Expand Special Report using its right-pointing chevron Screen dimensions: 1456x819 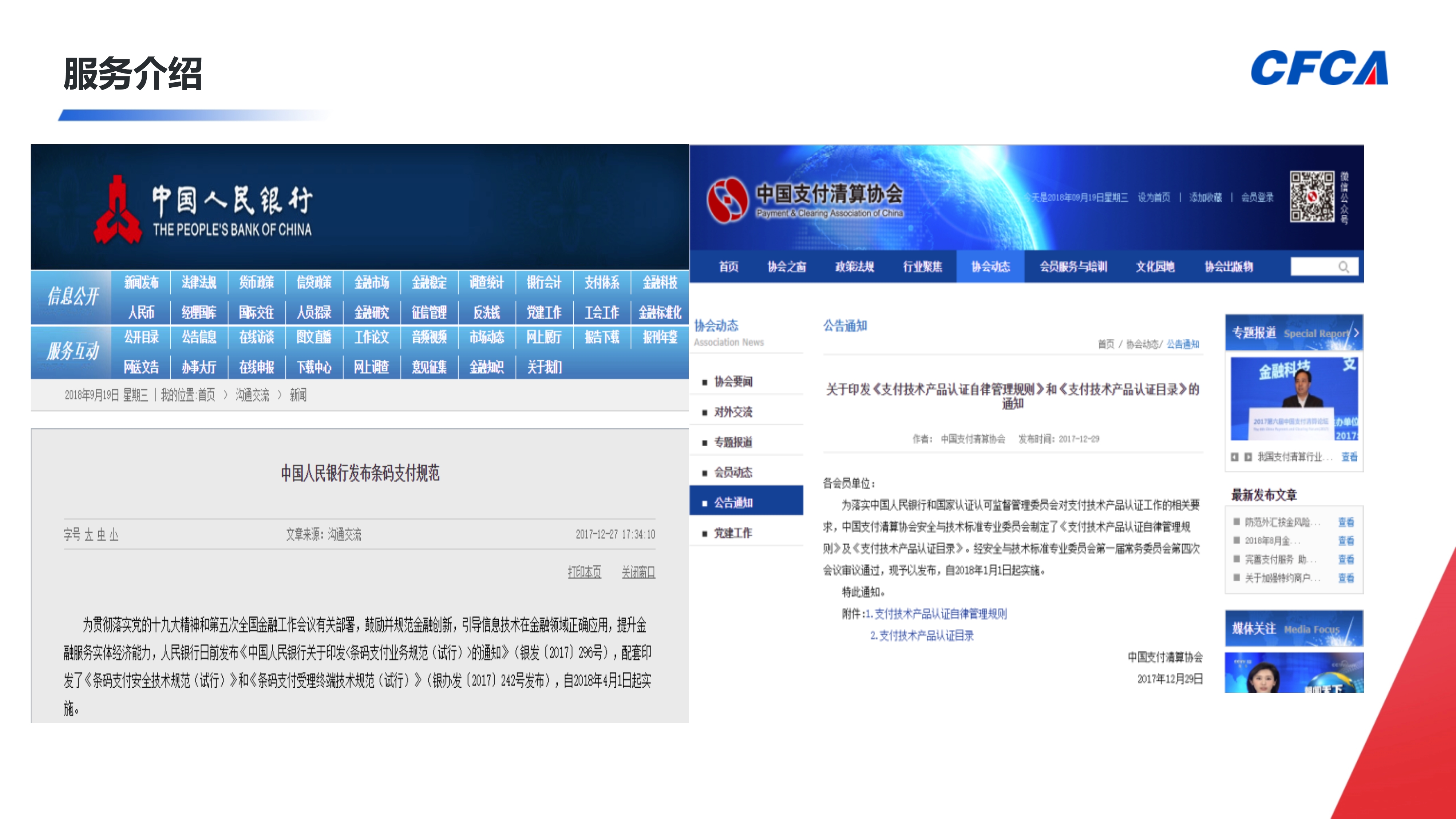pos(1356,333)
